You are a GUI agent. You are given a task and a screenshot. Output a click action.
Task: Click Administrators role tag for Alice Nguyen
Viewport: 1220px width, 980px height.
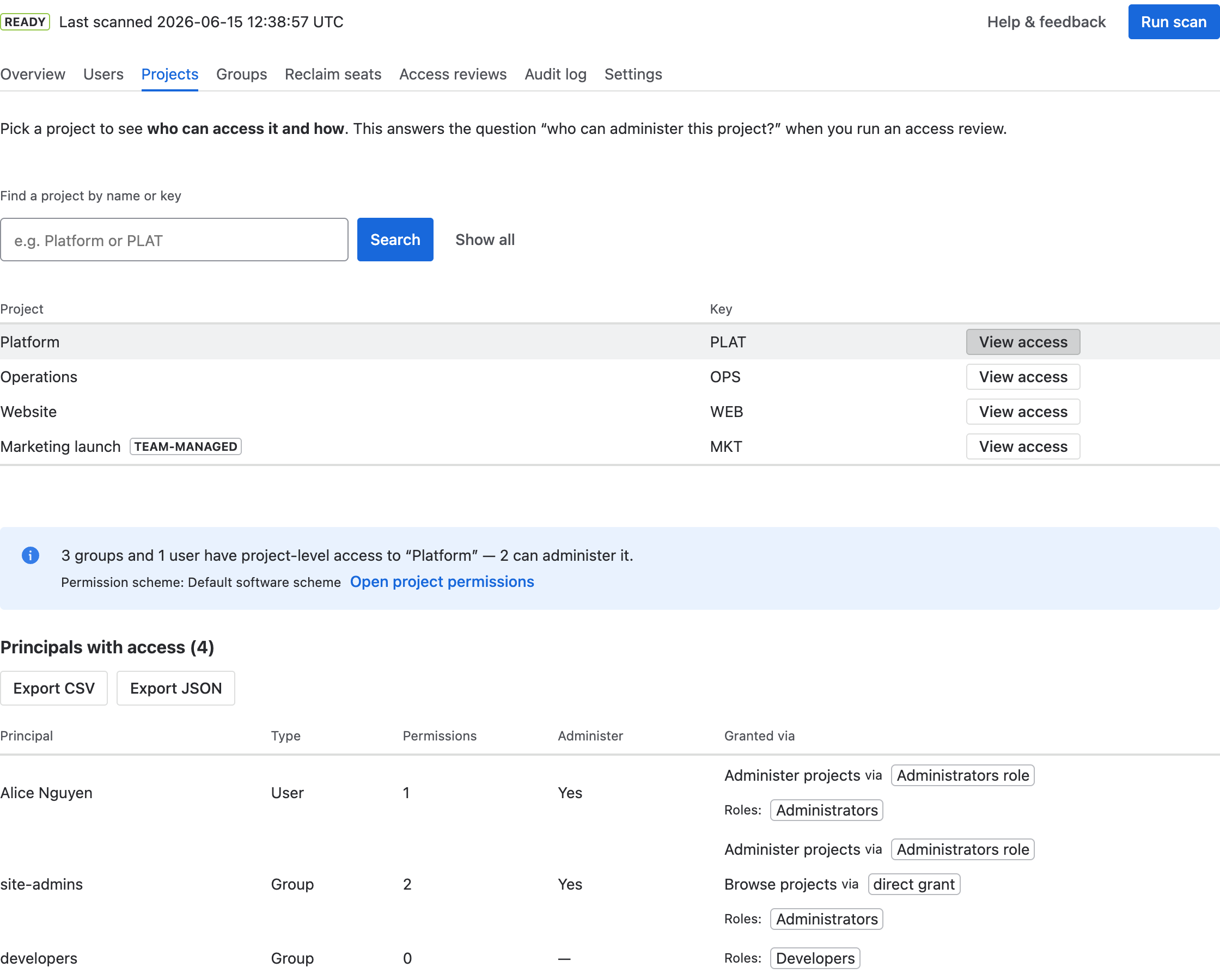tap(962, 776)
